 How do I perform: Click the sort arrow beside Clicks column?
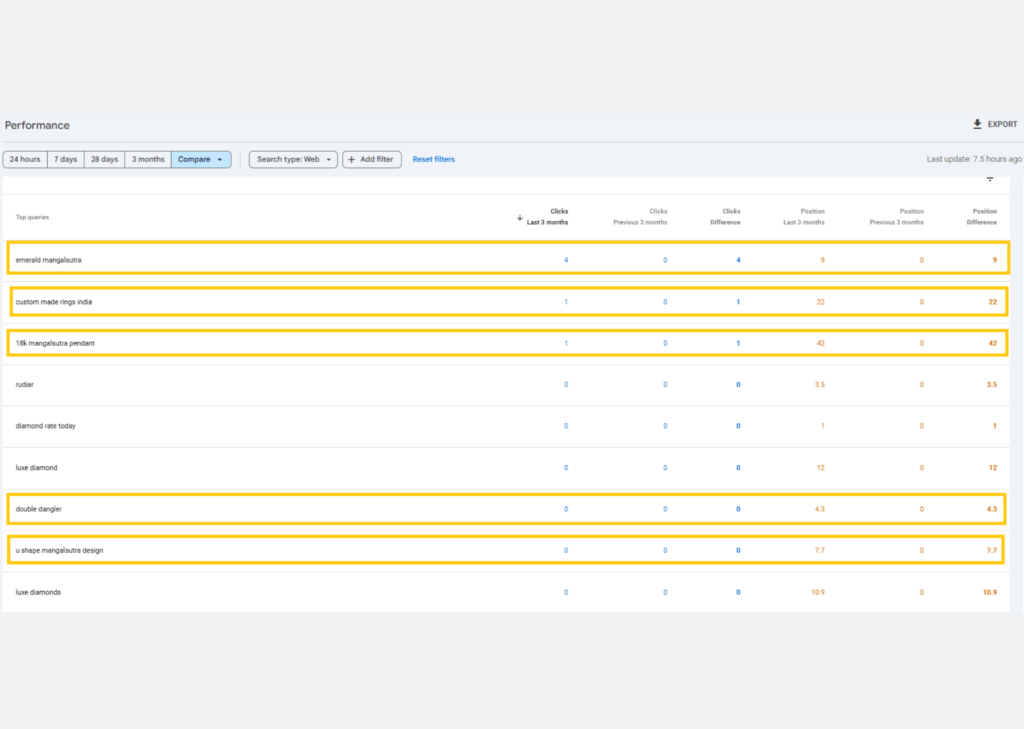[519, 217]
